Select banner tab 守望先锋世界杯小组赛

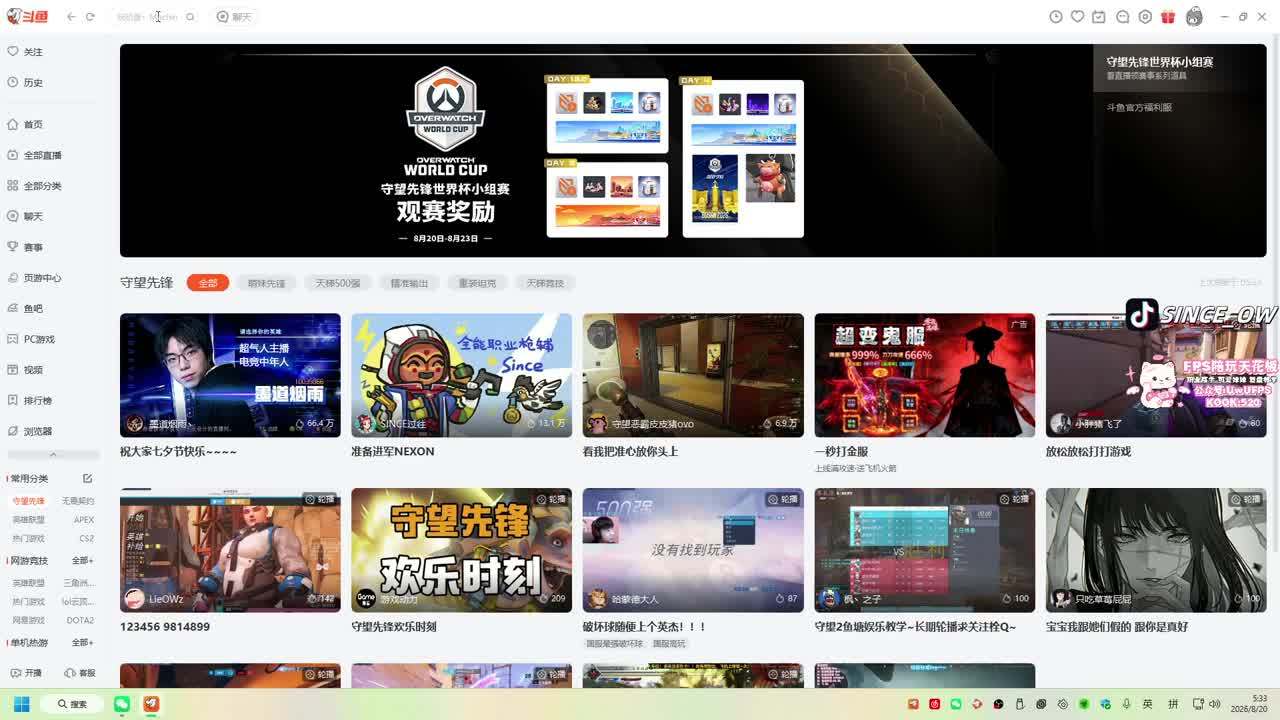(x=1180, y=68)
